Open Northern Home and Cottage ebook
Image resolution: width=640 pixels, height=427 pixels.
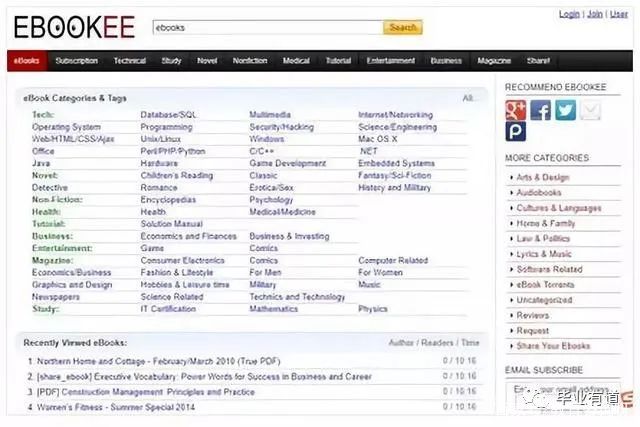pyautogui.click(x=158, y=361)
